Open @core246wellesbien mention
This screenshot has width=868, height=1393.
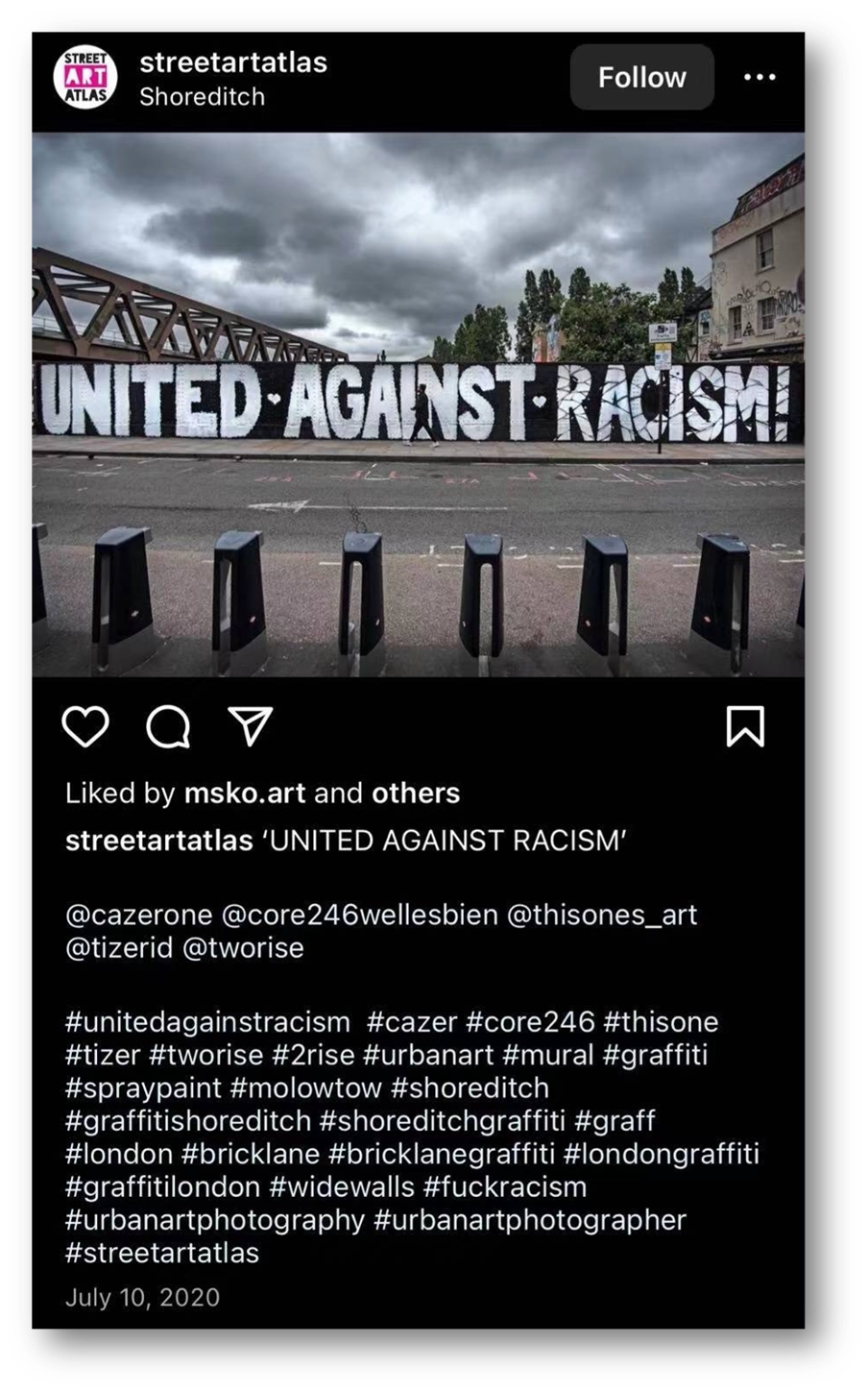[x=360, y=915]
